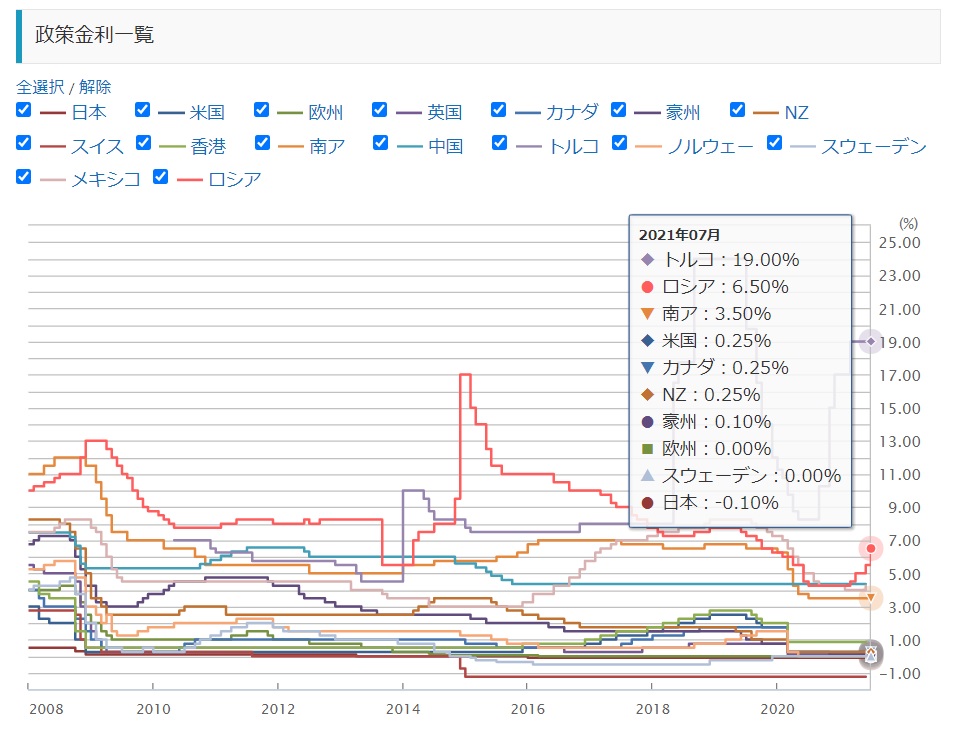Uncheck the NZ checkbox
The height and width of the screenshot is (731, 953).
pos(737,110)
